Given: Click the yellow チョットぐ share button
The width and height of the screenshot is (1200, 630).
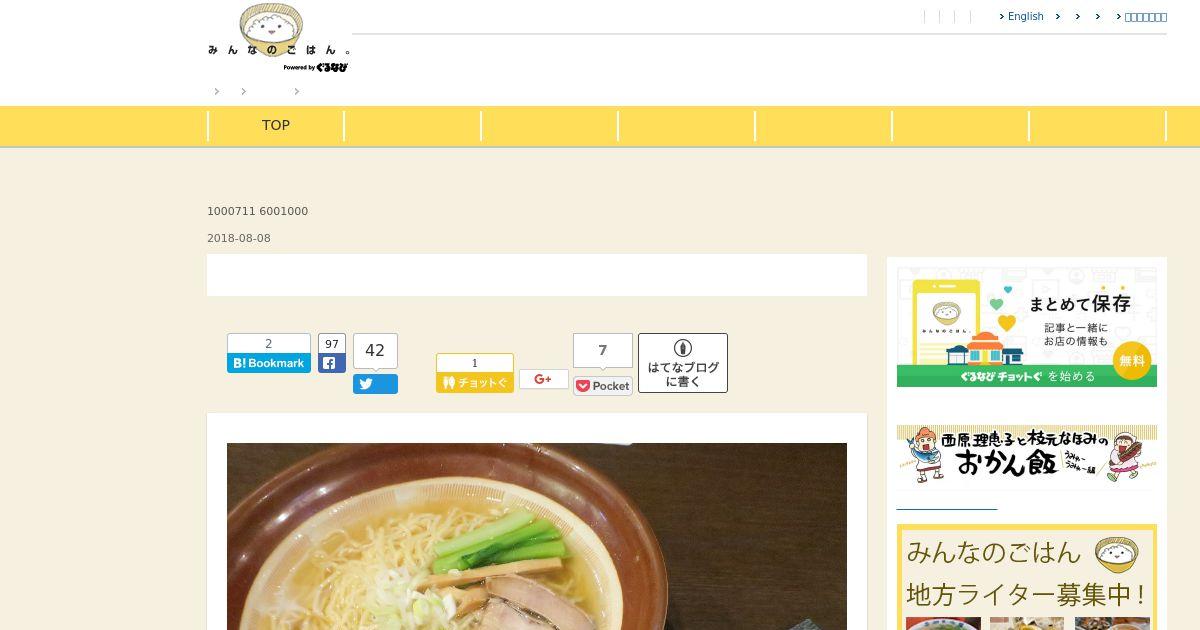Looking at the screenshot, I should click(x=475, y=382).
